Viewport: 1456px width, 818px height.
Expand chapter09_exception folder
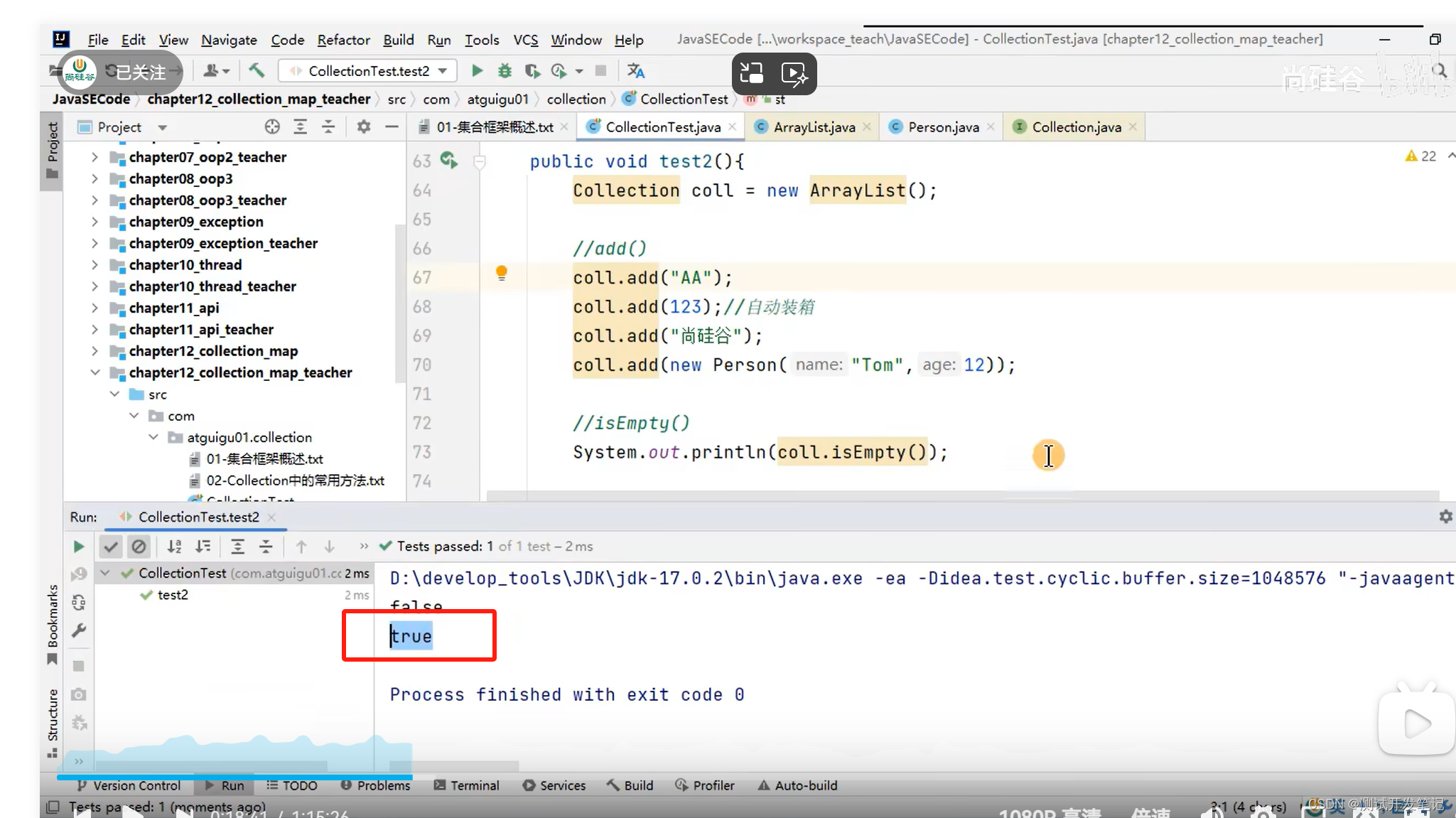click(x=95, y=222)
